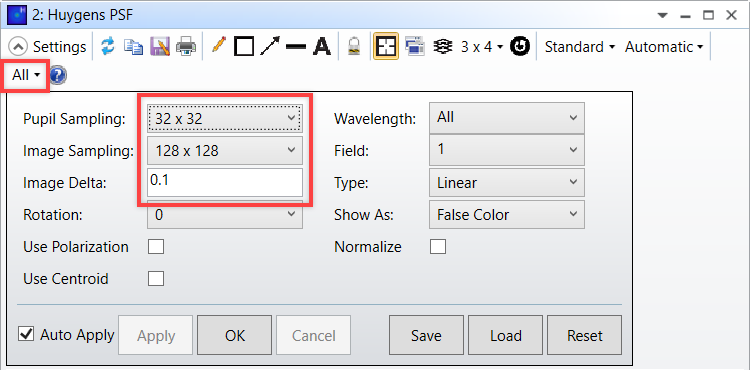Image resolution: width=750 pixels, height=370 pixels.
Task: Open the Field combo box
Action: pos(507,150)
